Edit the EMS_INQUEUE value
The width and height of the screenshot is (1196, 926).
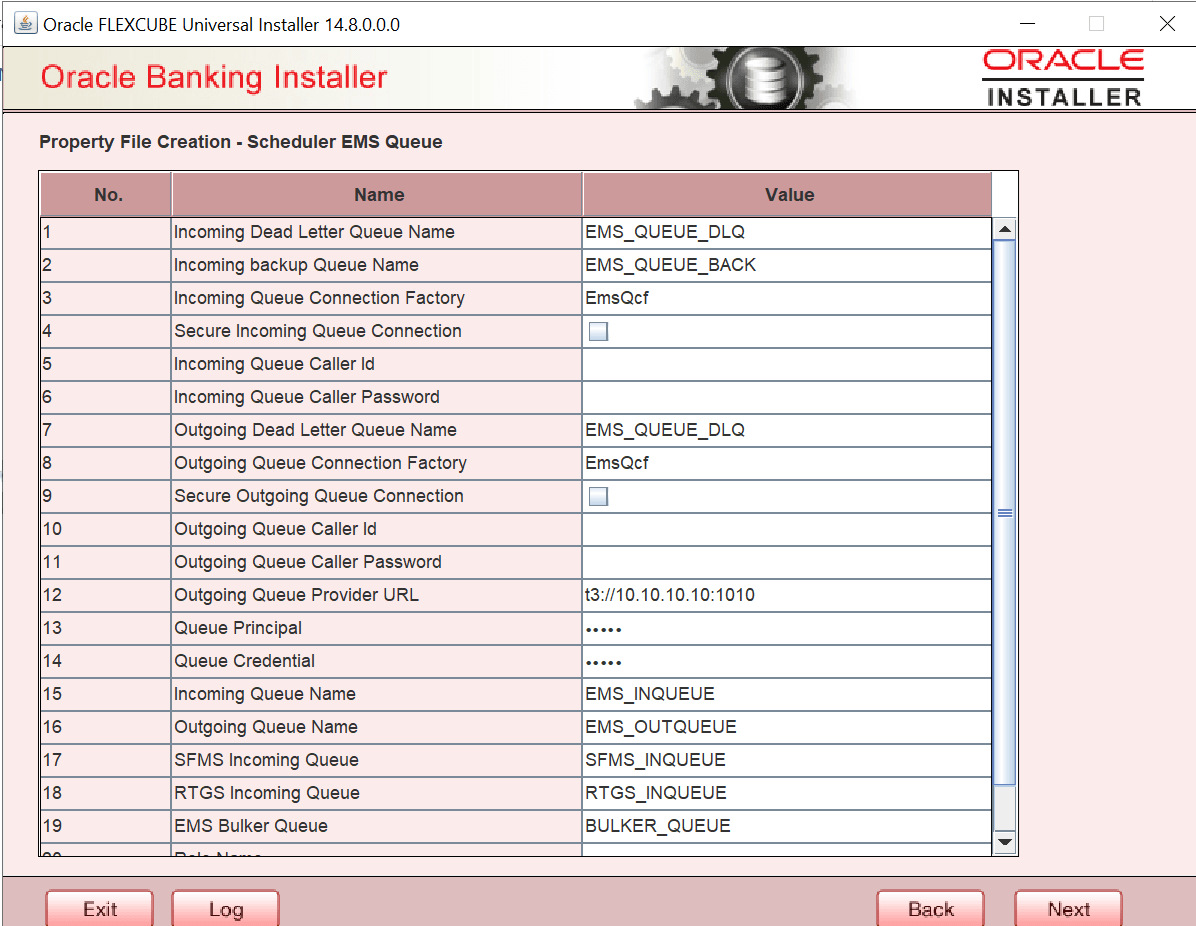tap(787, 693)
